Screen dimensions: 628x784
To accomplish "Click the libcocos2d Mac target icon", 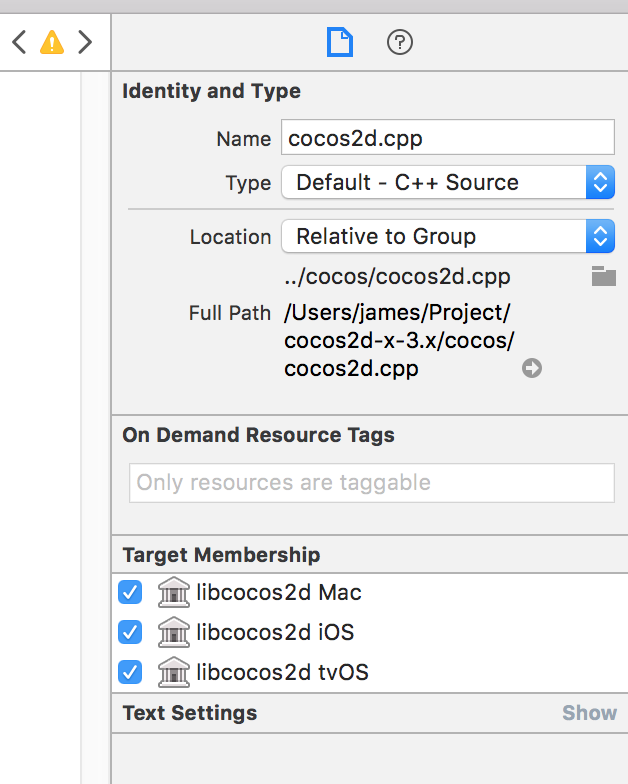I will [174, 593].
